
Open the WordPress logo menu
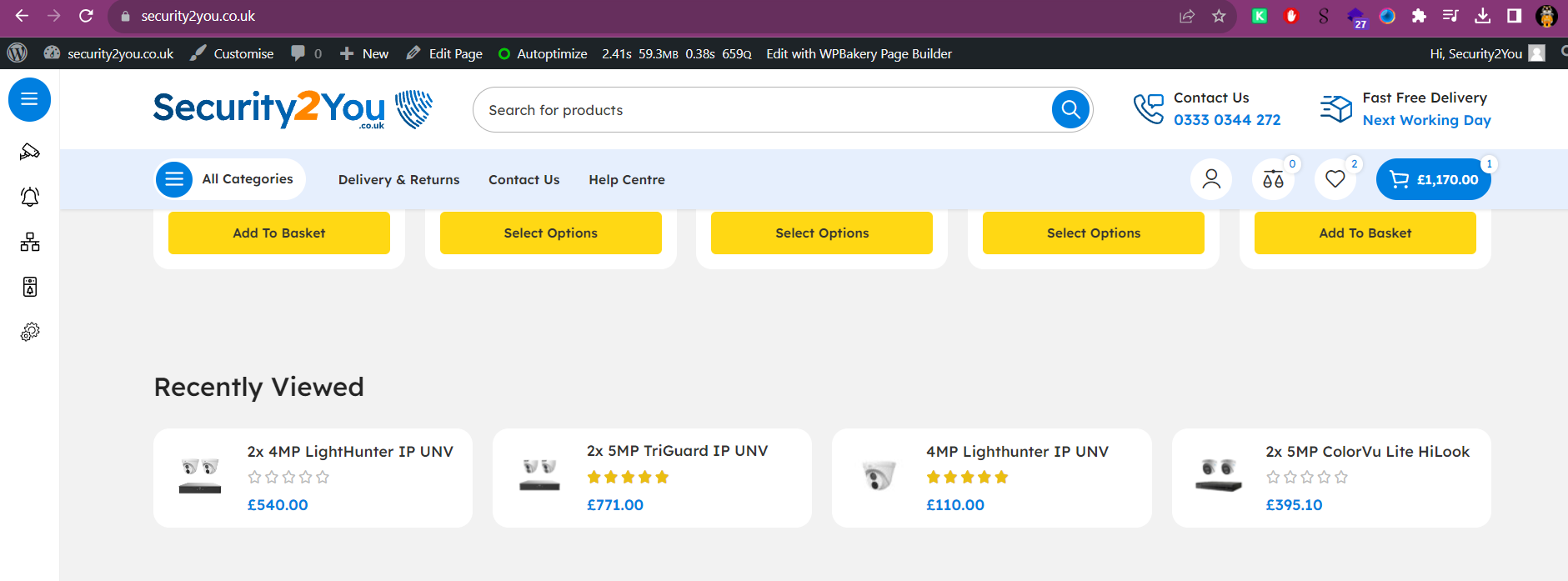[x=18, y=53]
